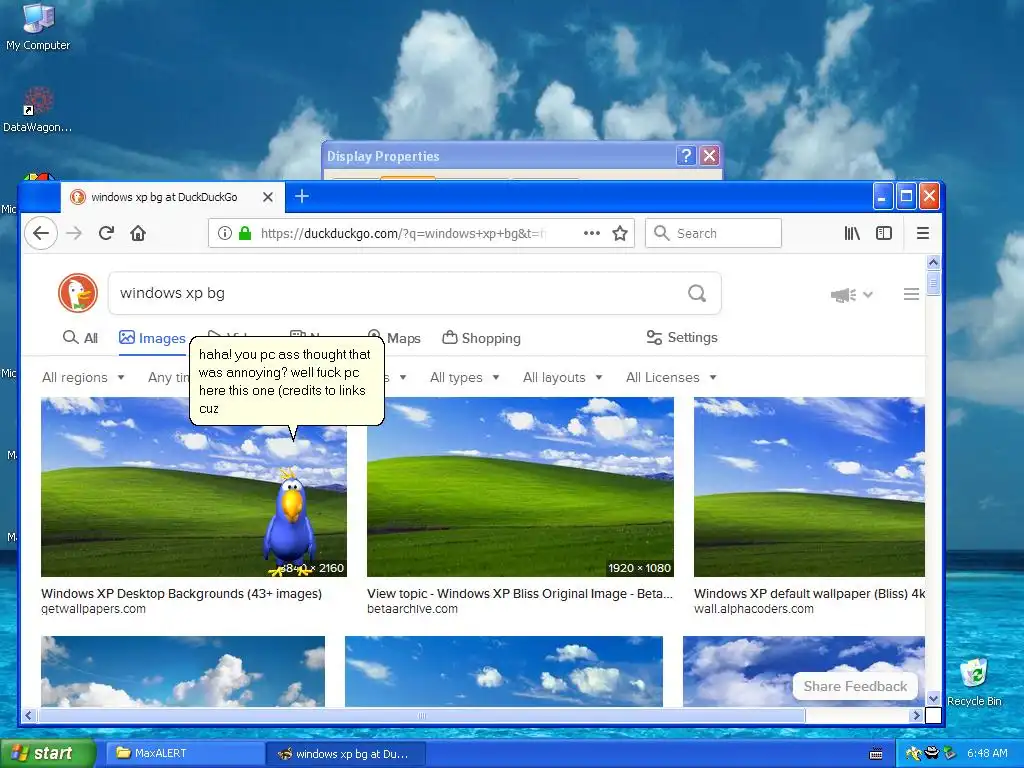The width and height of the screenshot is (1024, 768).
Task: Click the browser forward arrow
Action: pyautogui.click(x=74, y=233)
